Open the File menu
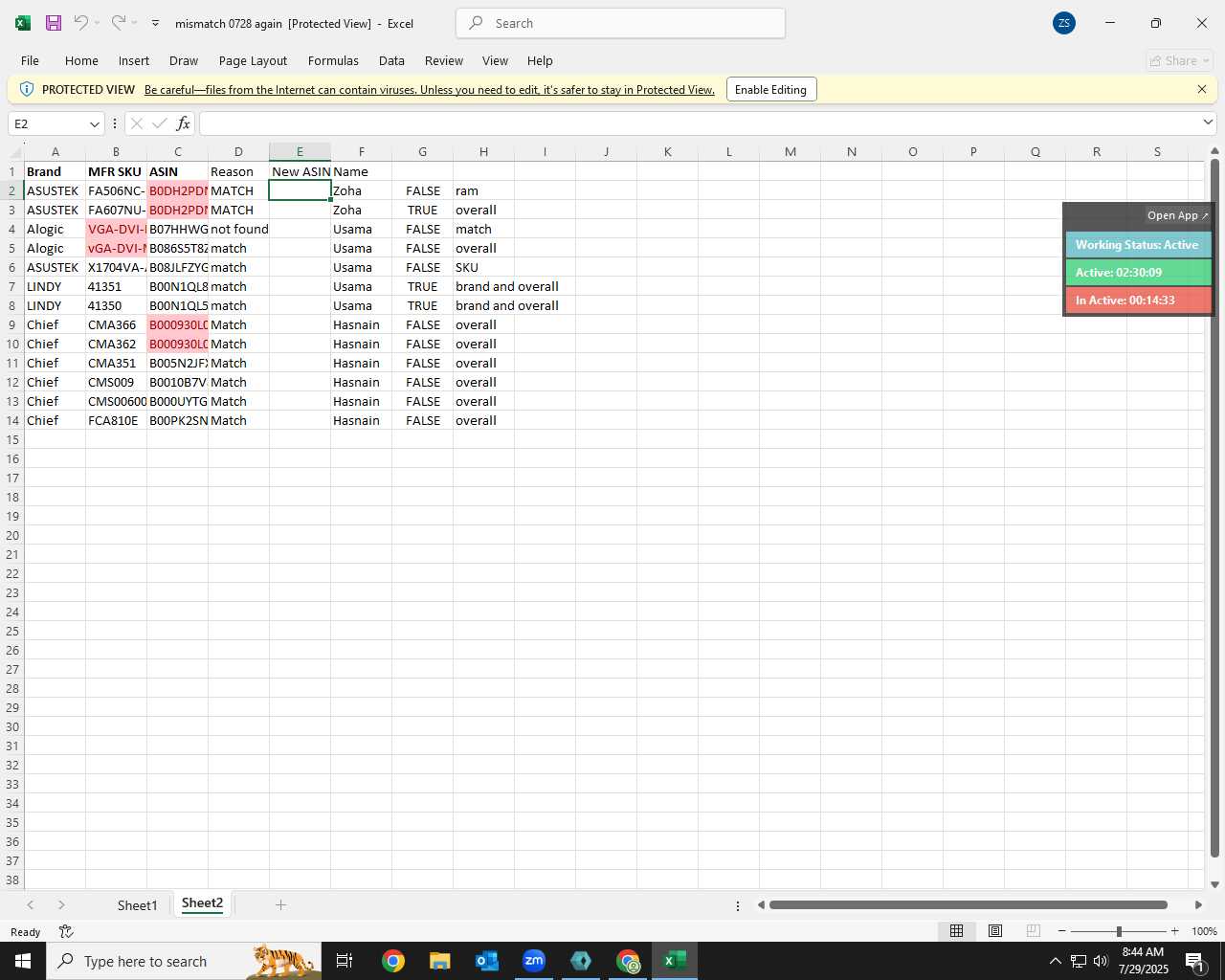The width and height of the screenshot is (1225, 980). tap(30, 60)
